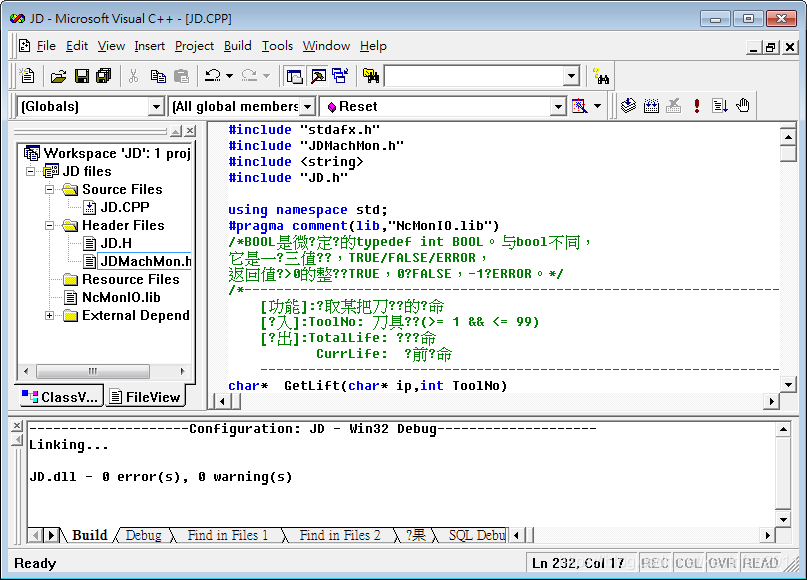Toggle the Workspace window icon

coord(294,76)
